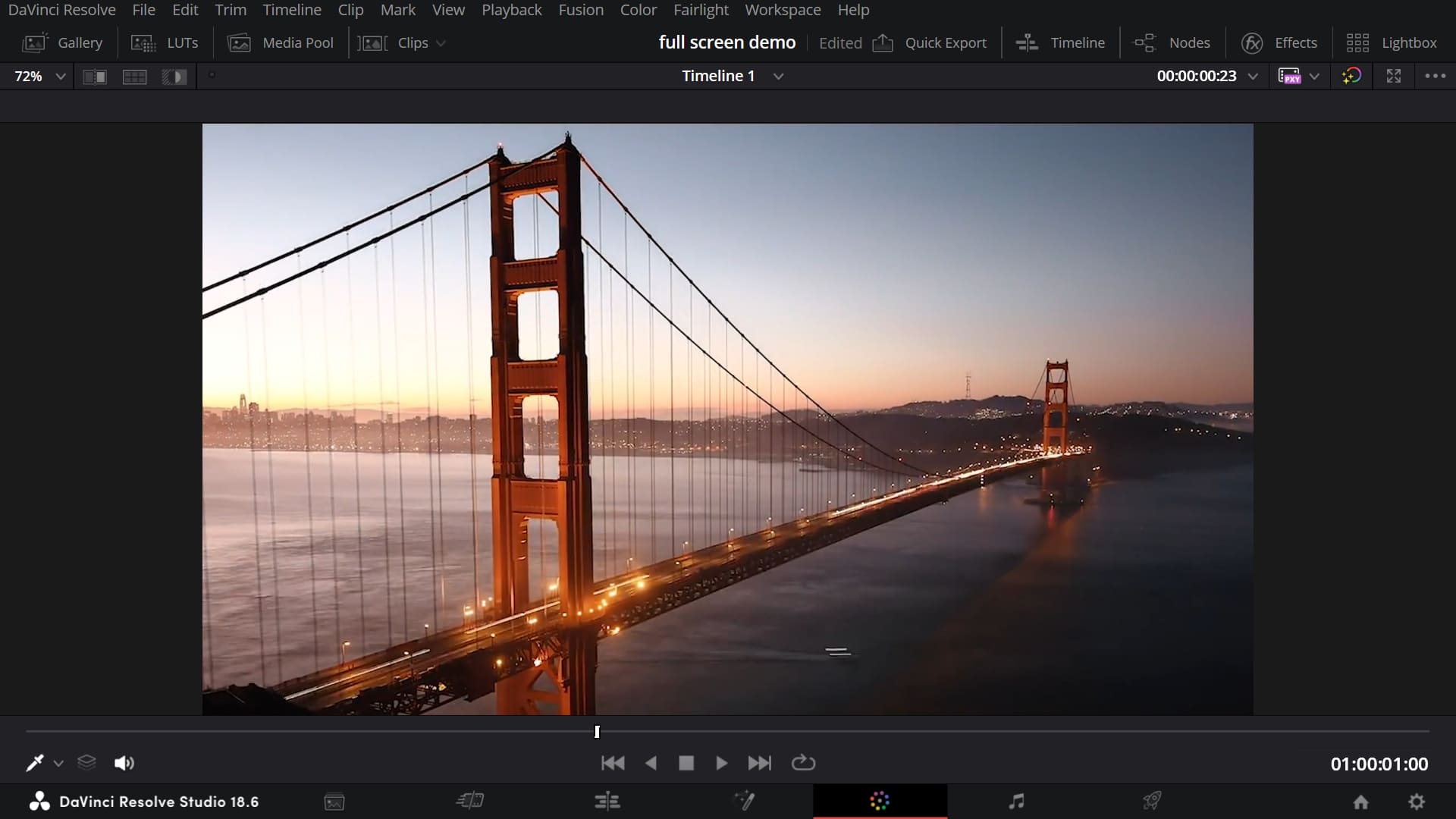Select the qualifier eyedropper tool

35,763
